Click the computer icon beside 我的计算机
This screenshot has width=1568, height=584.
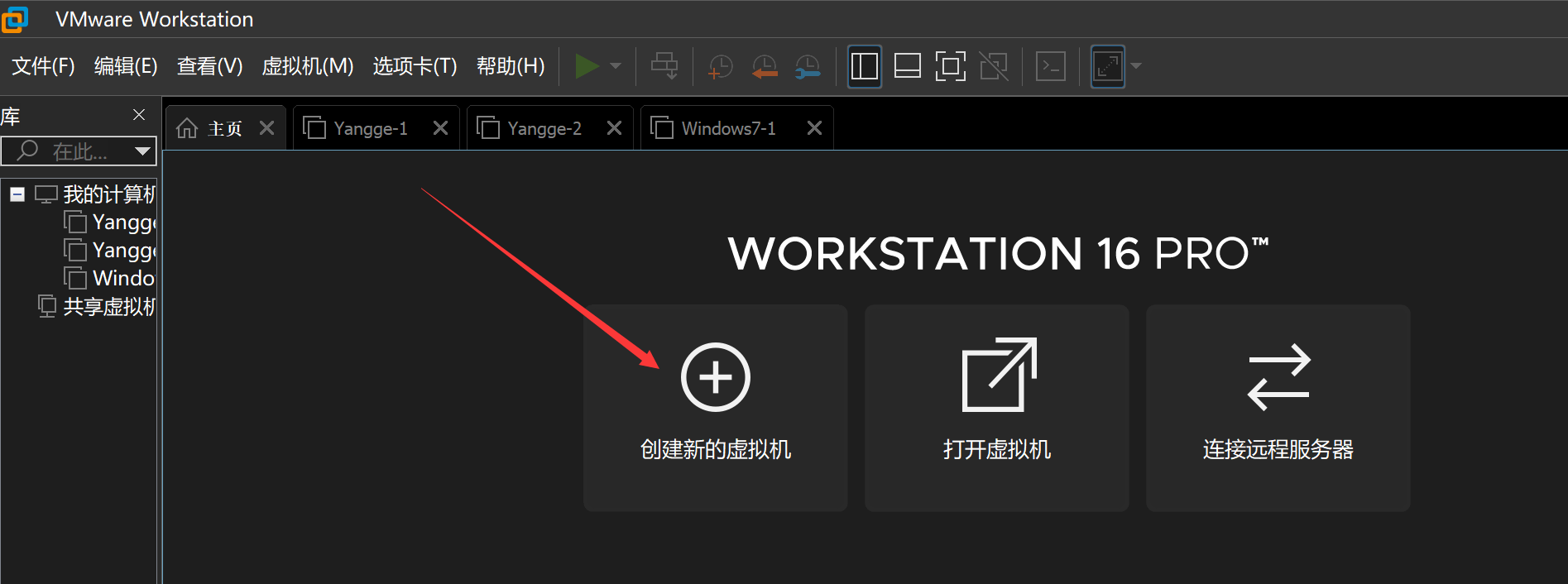click(46, 194)
